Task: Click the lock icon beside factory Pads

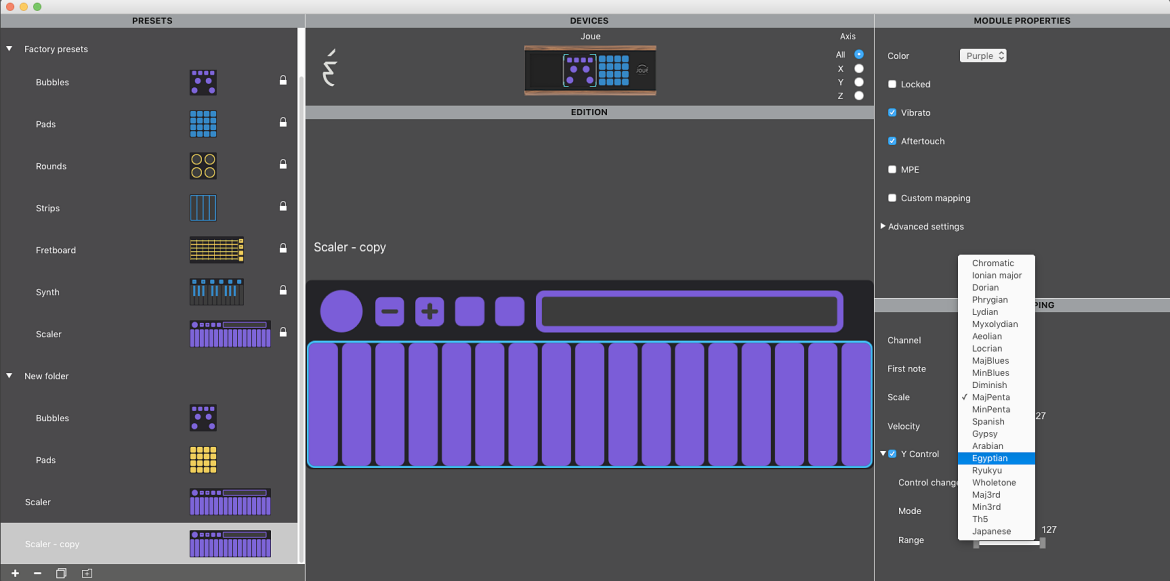Action: tap(283, 122)
